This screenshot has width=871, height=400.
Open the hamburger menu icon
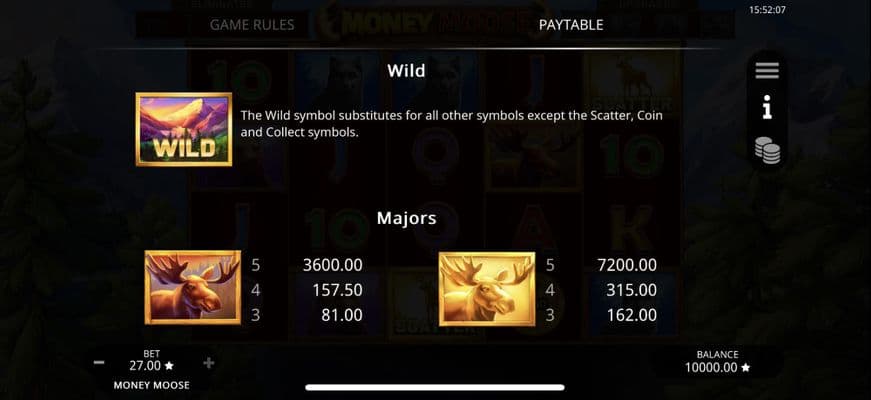click(767, 71)
